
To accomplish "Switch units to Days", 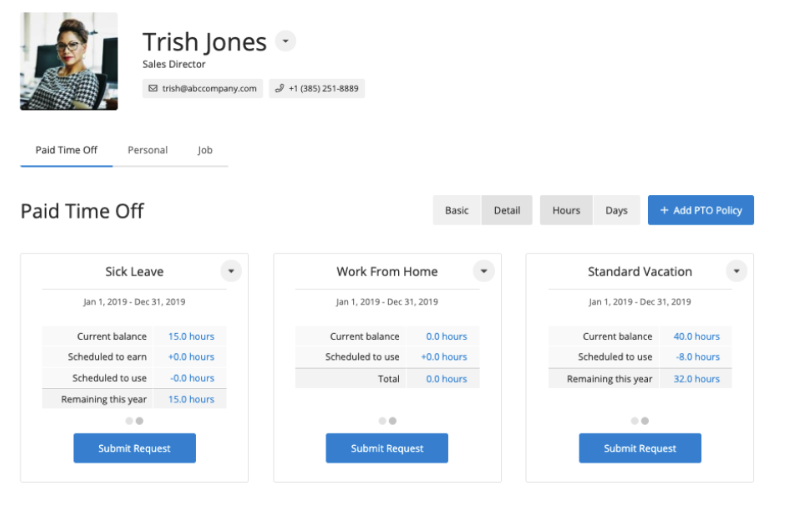I will pos(617,211).
